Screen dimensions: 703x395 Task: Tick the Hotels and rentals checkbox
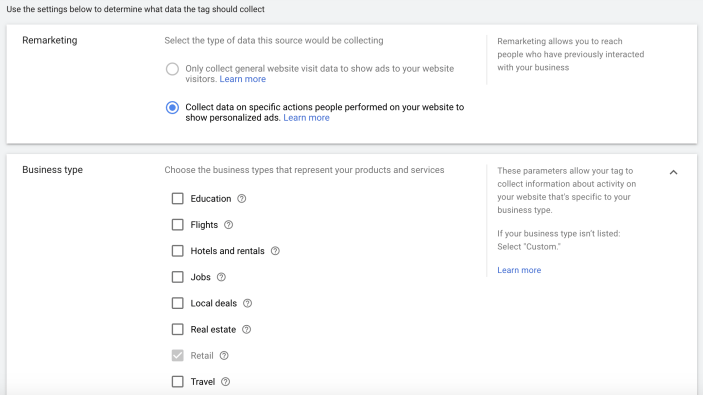click(178, 251)
